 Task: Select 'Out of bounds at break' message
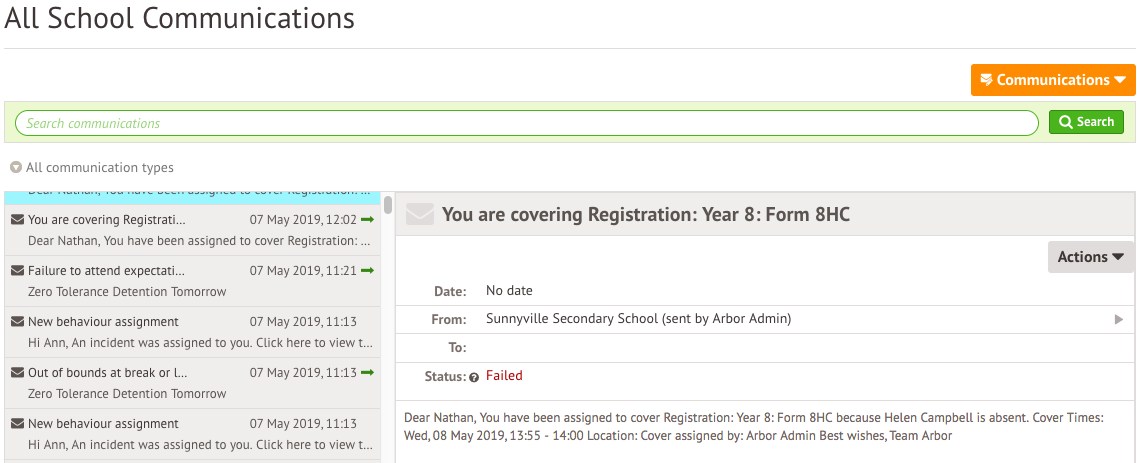click(x=193, y=383)
